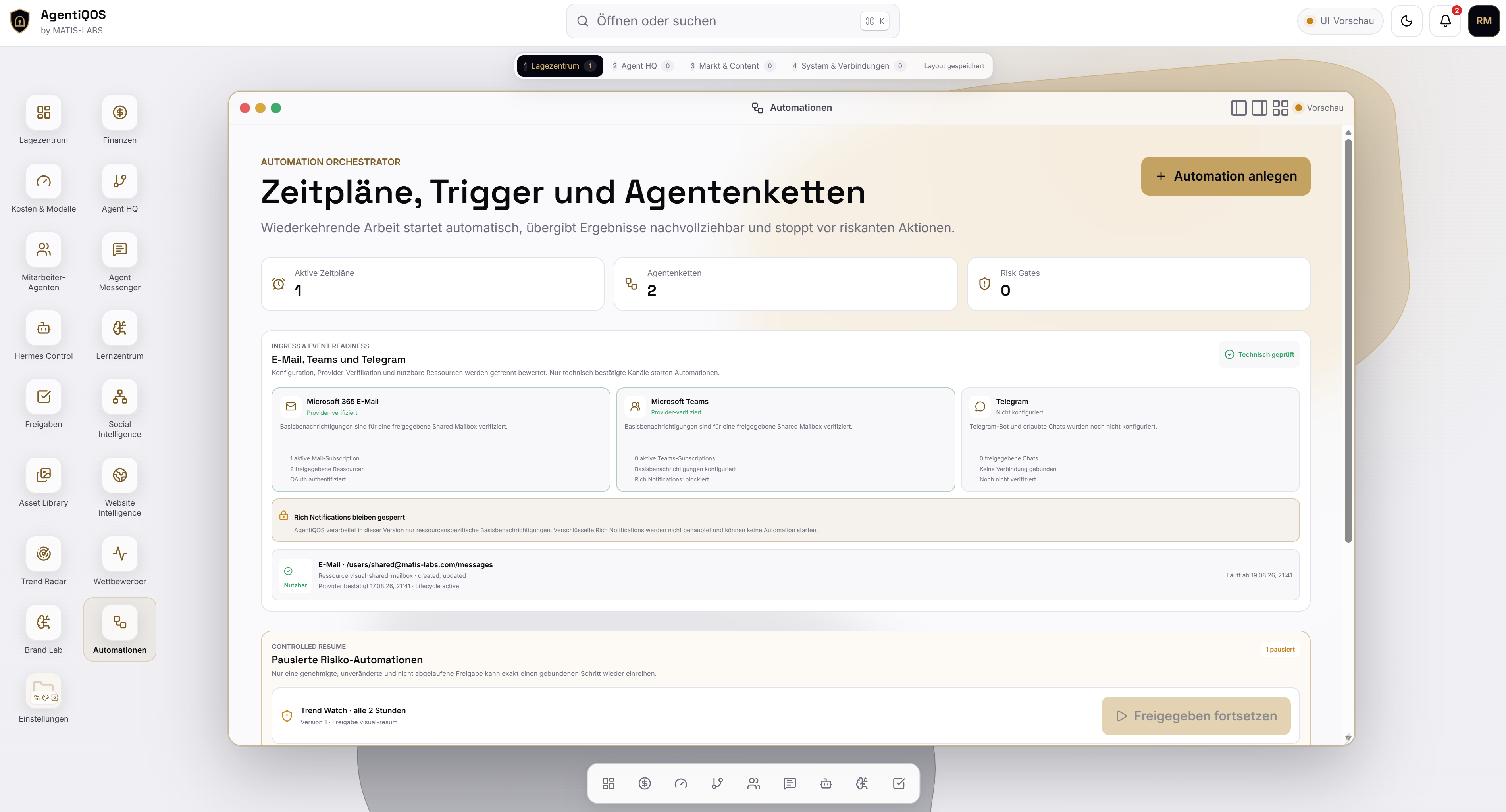Toggle dark mode with moon icon
This screenshot has width=1506, height=812.
pos(1407,21)
